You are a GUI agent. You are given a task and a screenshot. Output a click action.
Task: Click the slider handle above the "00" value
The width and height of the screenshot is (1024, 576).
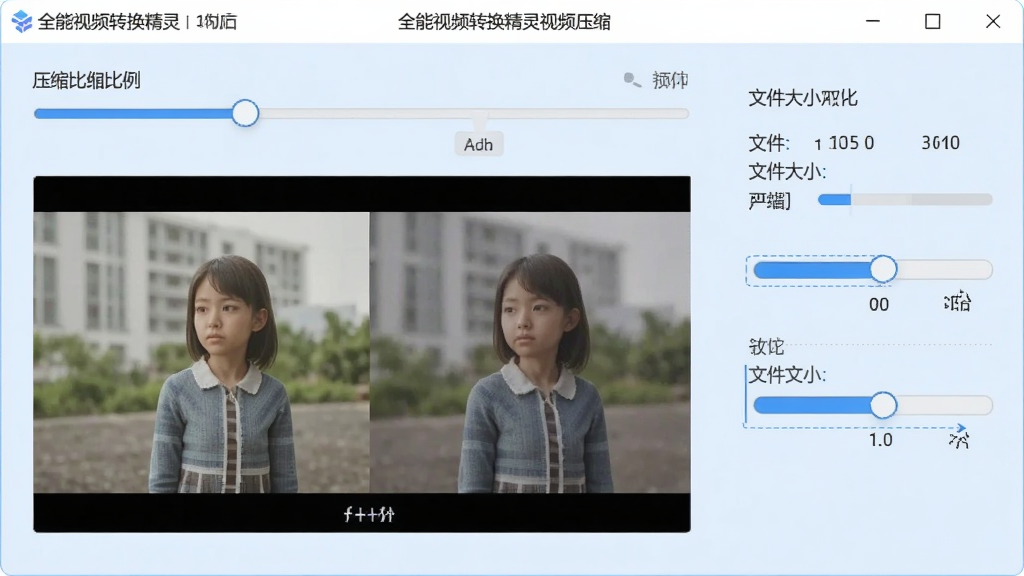884,269
